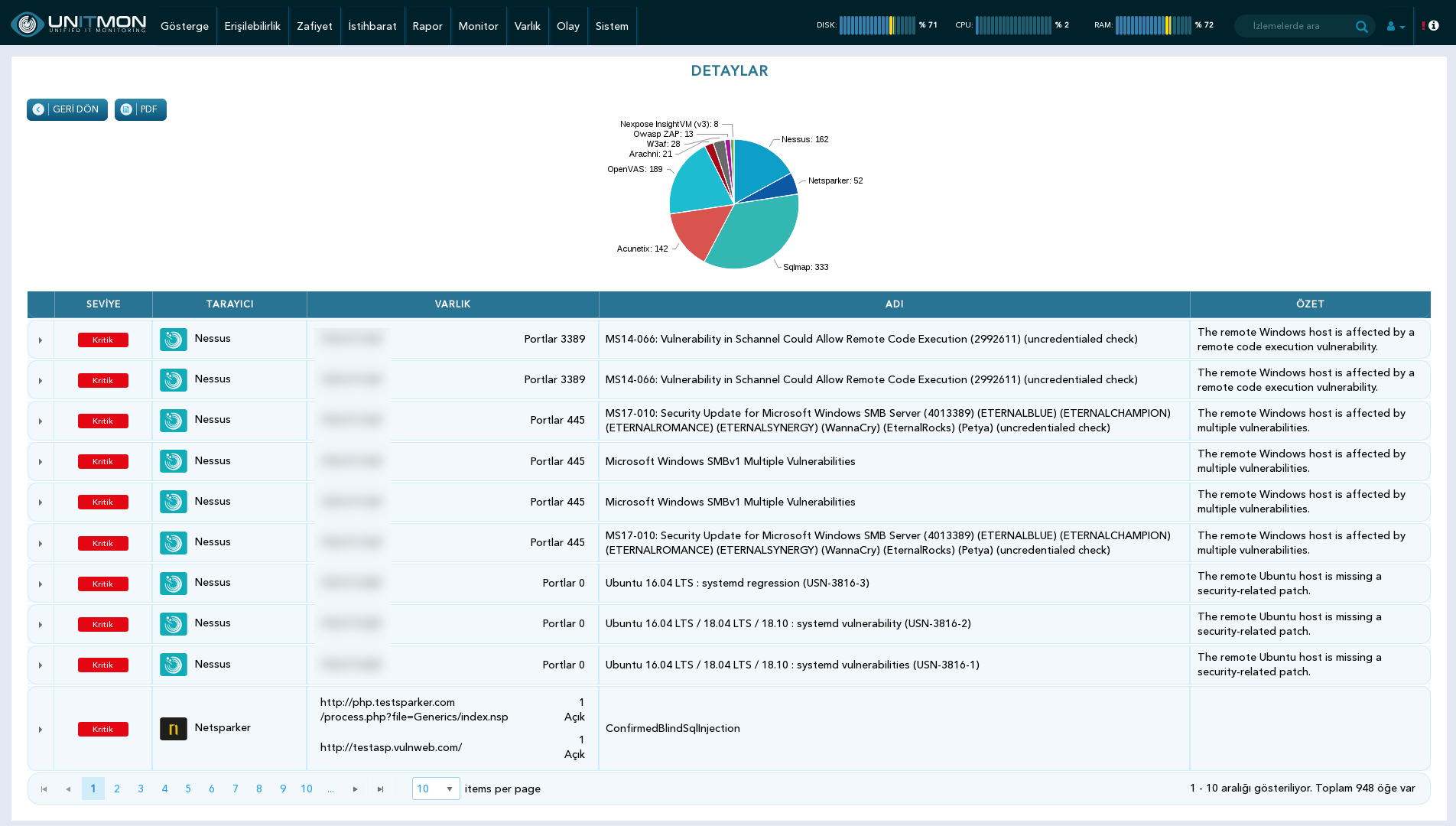Open the Gösterge menu
The width and height of the screenshot is (1456, 826).
184,26
